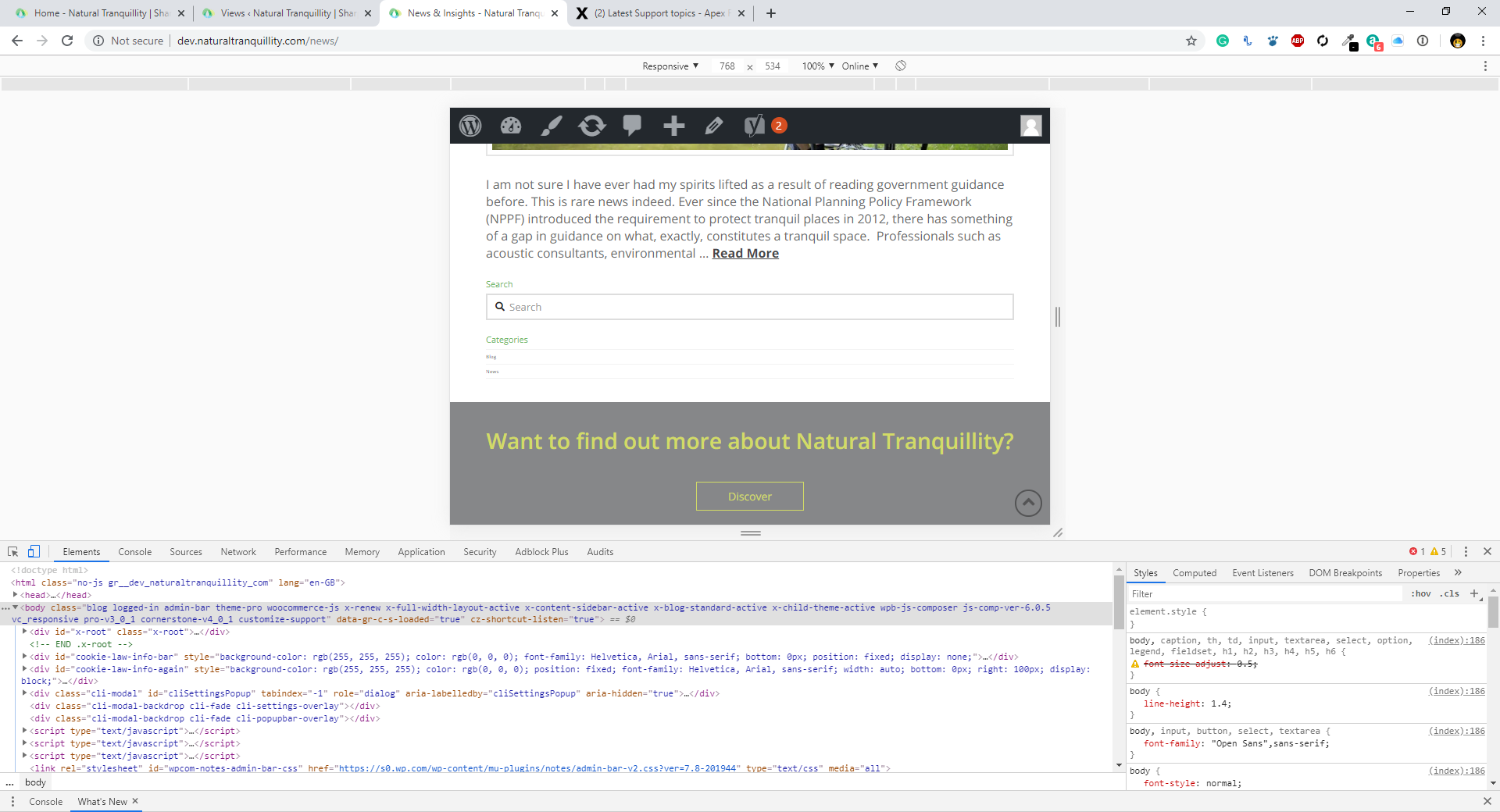The height and width of the screenshot is (812, 1500).
Task: Click the scroll-to-top arrow circle
Action: [x=1028, y=503]
